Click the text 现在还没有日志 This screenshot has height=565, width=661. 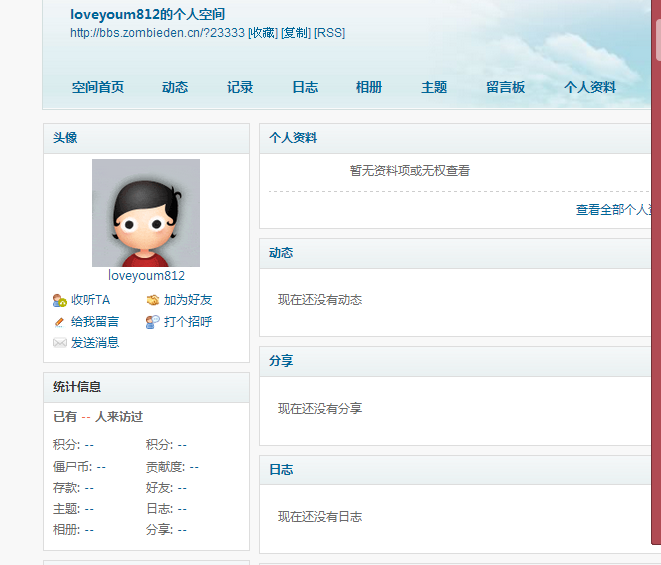tap(320, 517)
